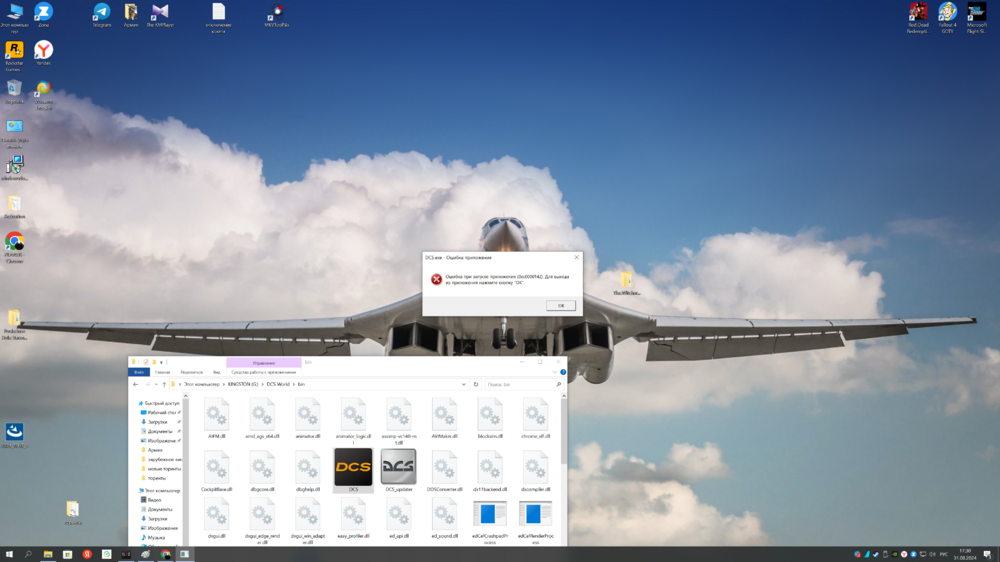The image size is (1000, 562).
Task: Click the file list vertical scrollbar
Action: click(x=564, y=434)
